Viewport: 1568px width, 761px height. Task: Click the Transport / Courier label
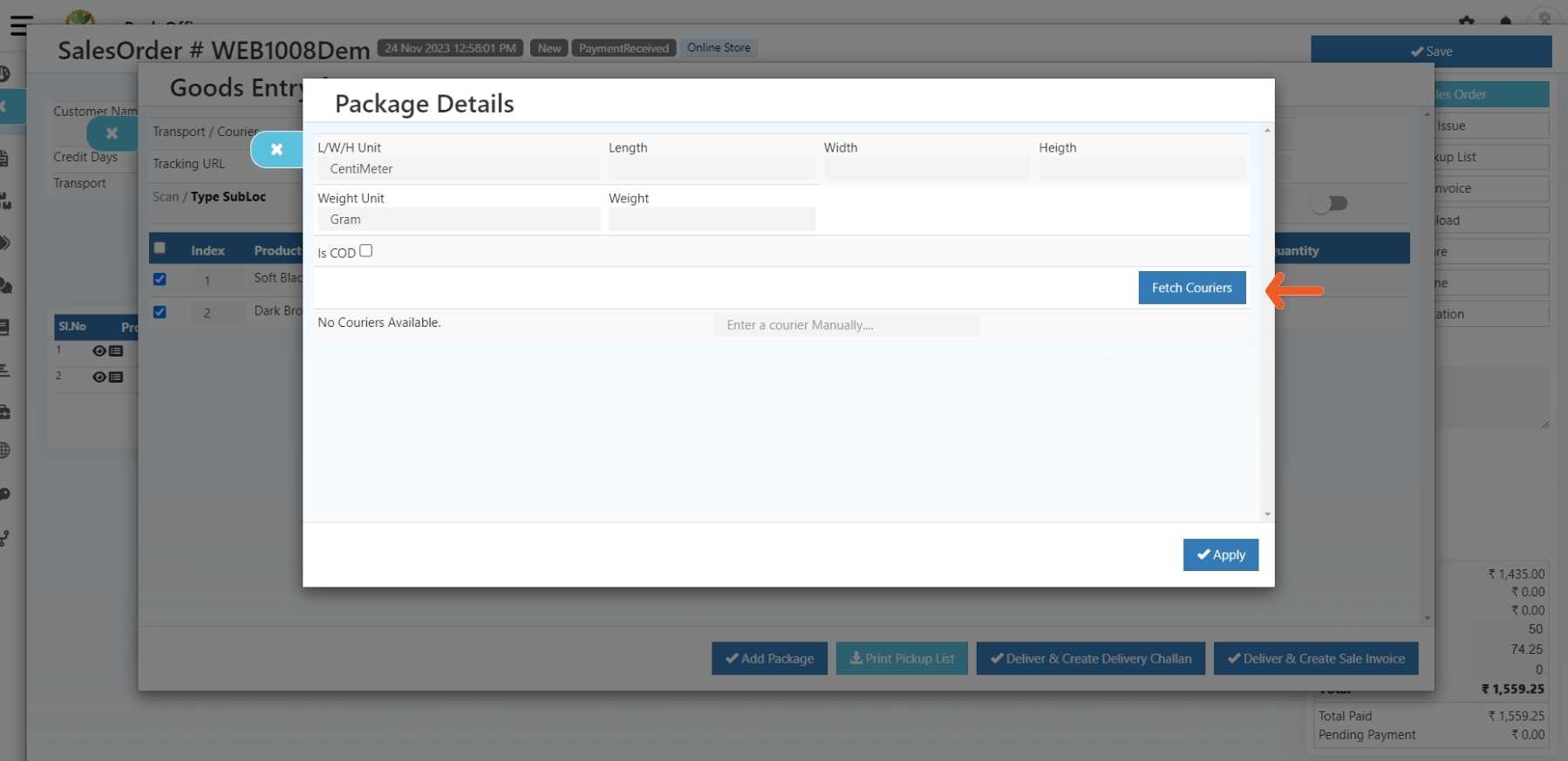[x=206, y=132]
